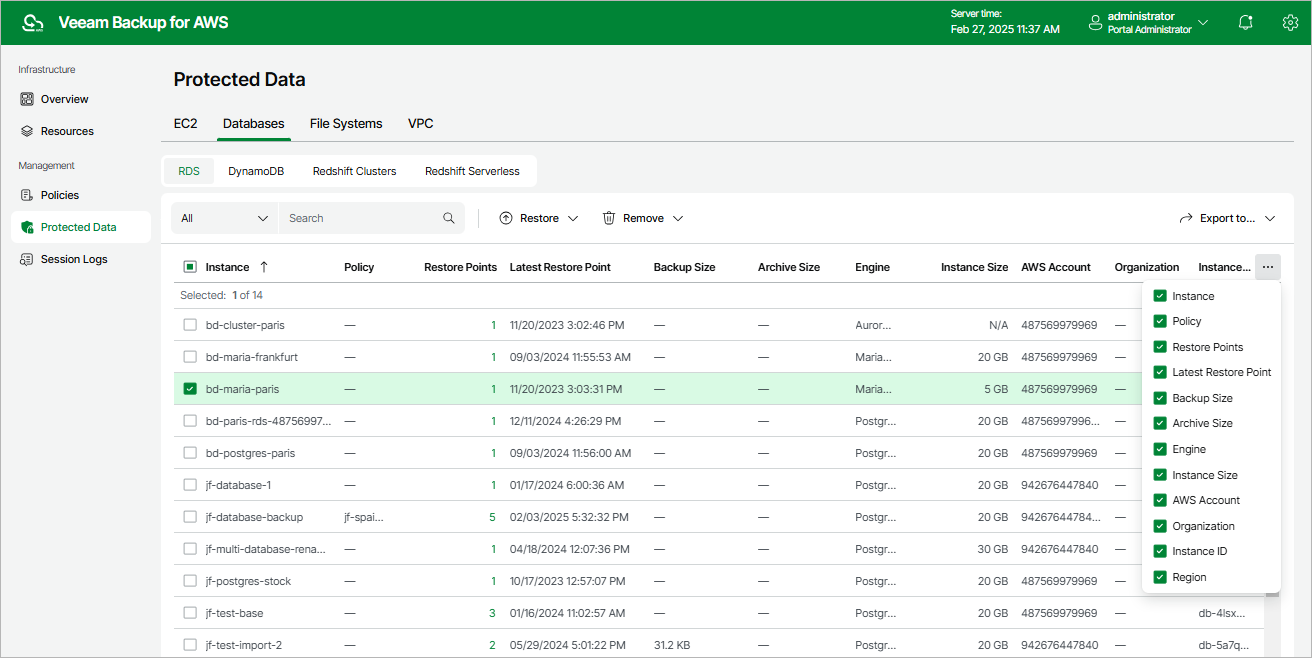Screen dimensions: 1312x658
Task: Open the settings gear icon
Action: click(x=1290, y=22)
